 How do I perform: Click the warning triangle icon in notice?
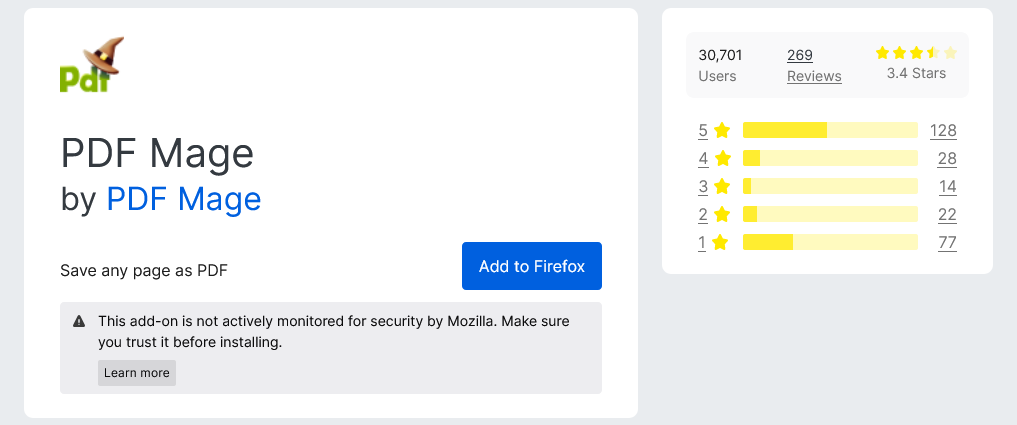[79, 322]
